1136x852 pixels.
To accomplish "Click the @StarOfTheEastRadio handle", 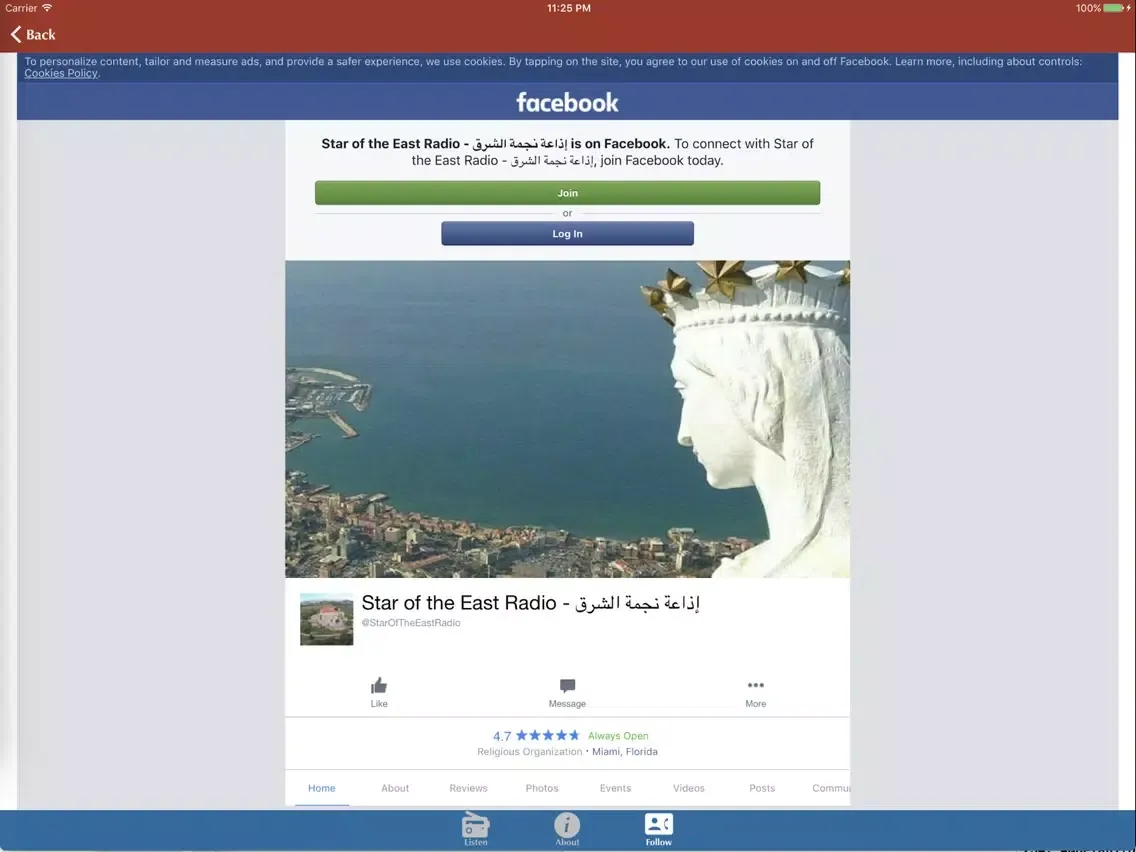I will click(x=411, y=622).
